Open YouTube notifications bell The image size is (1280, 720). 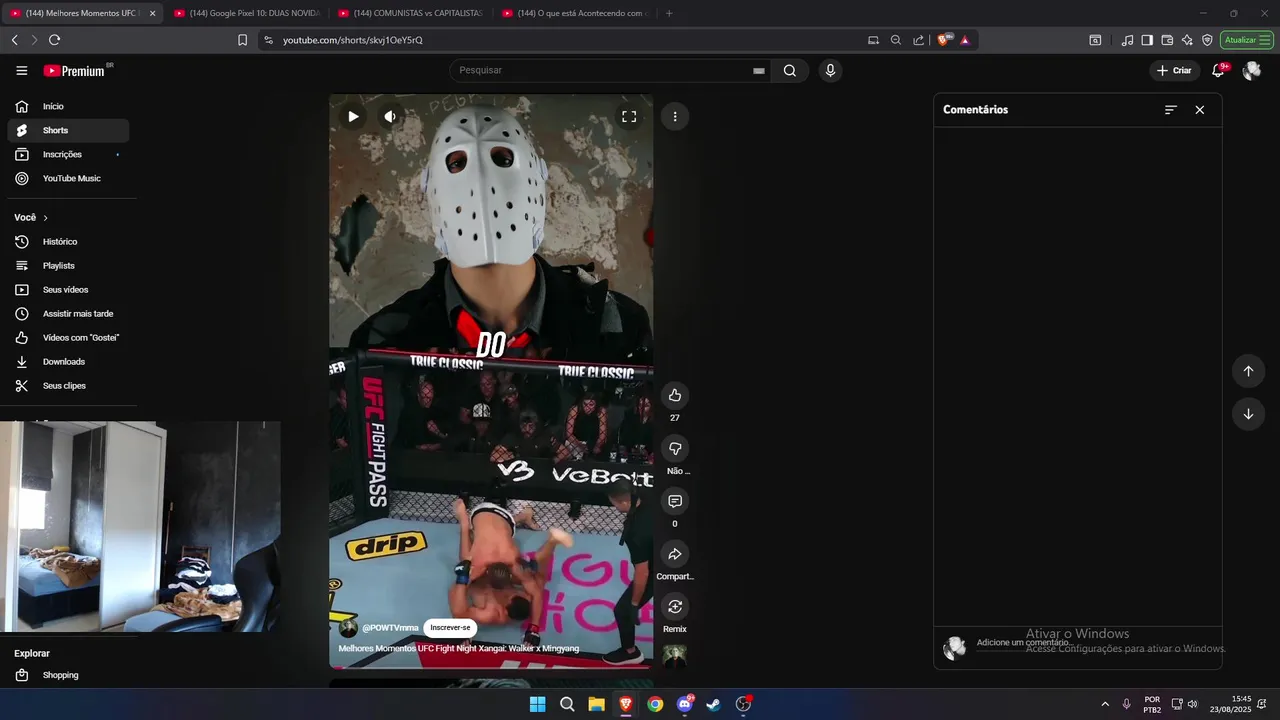(x=1219, y=70)
